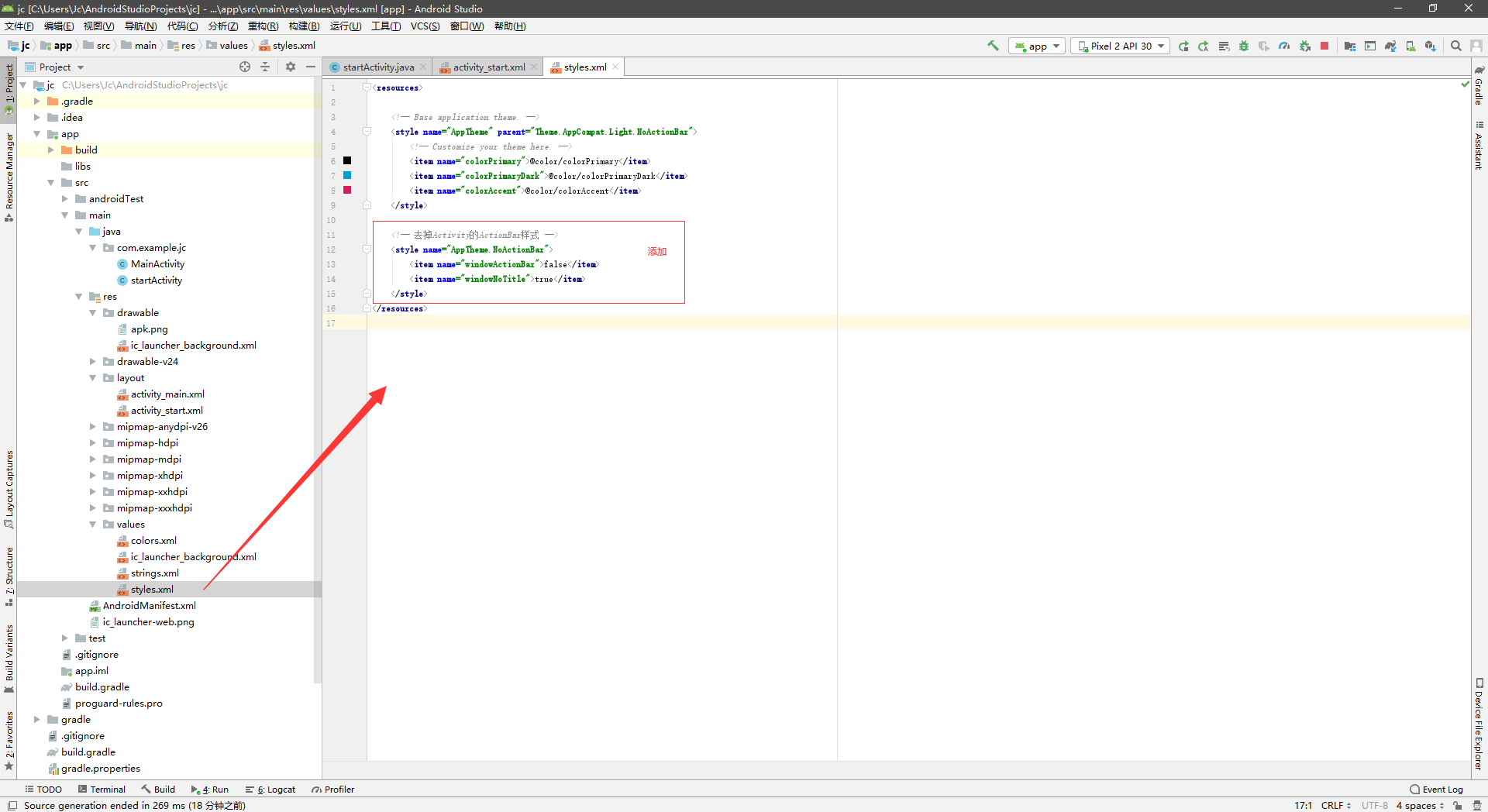Close the activity_start.xml tab

pyautogui.click(x=534, y=67)
